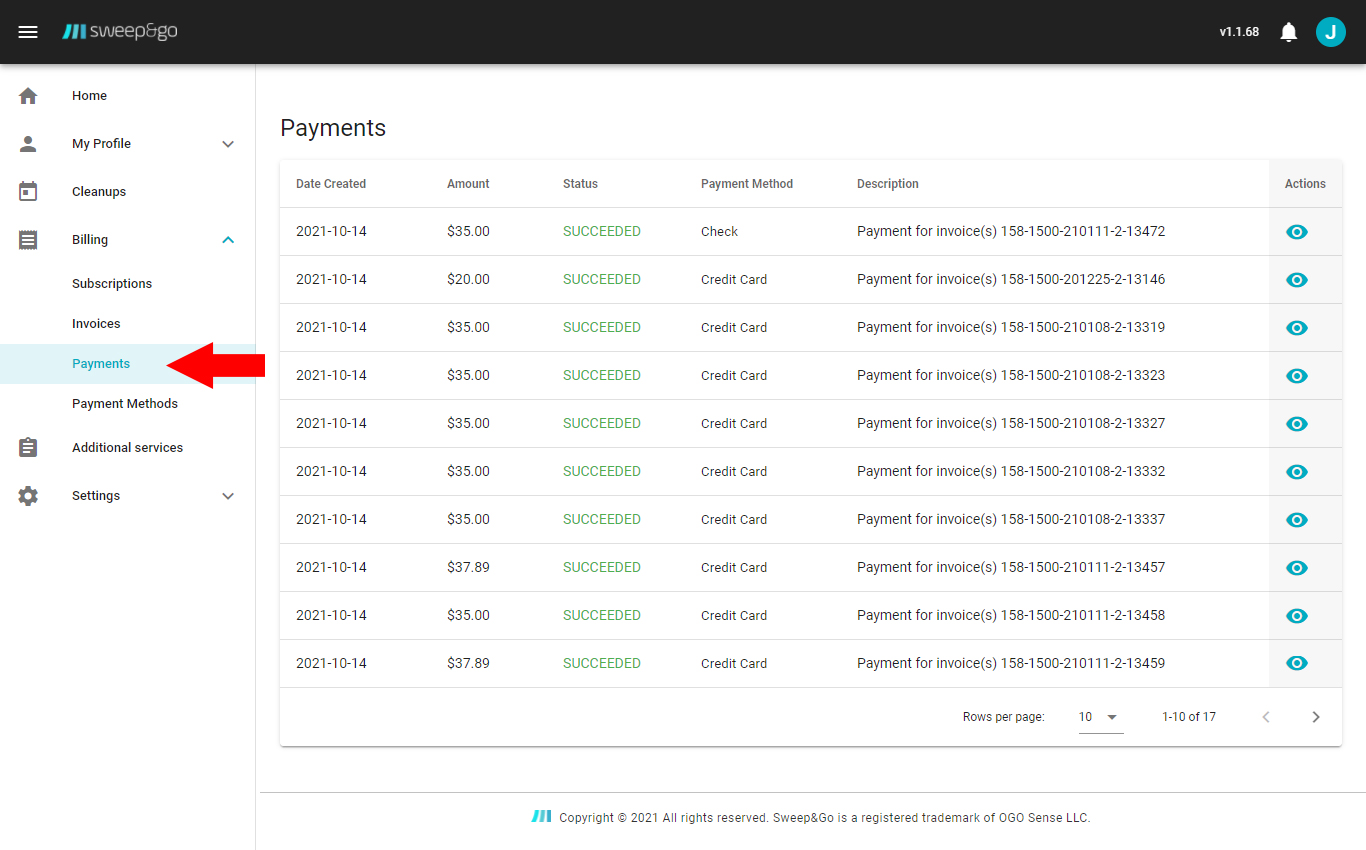
Task: Click the Sweep&Go logo
Action: point(119,31)
